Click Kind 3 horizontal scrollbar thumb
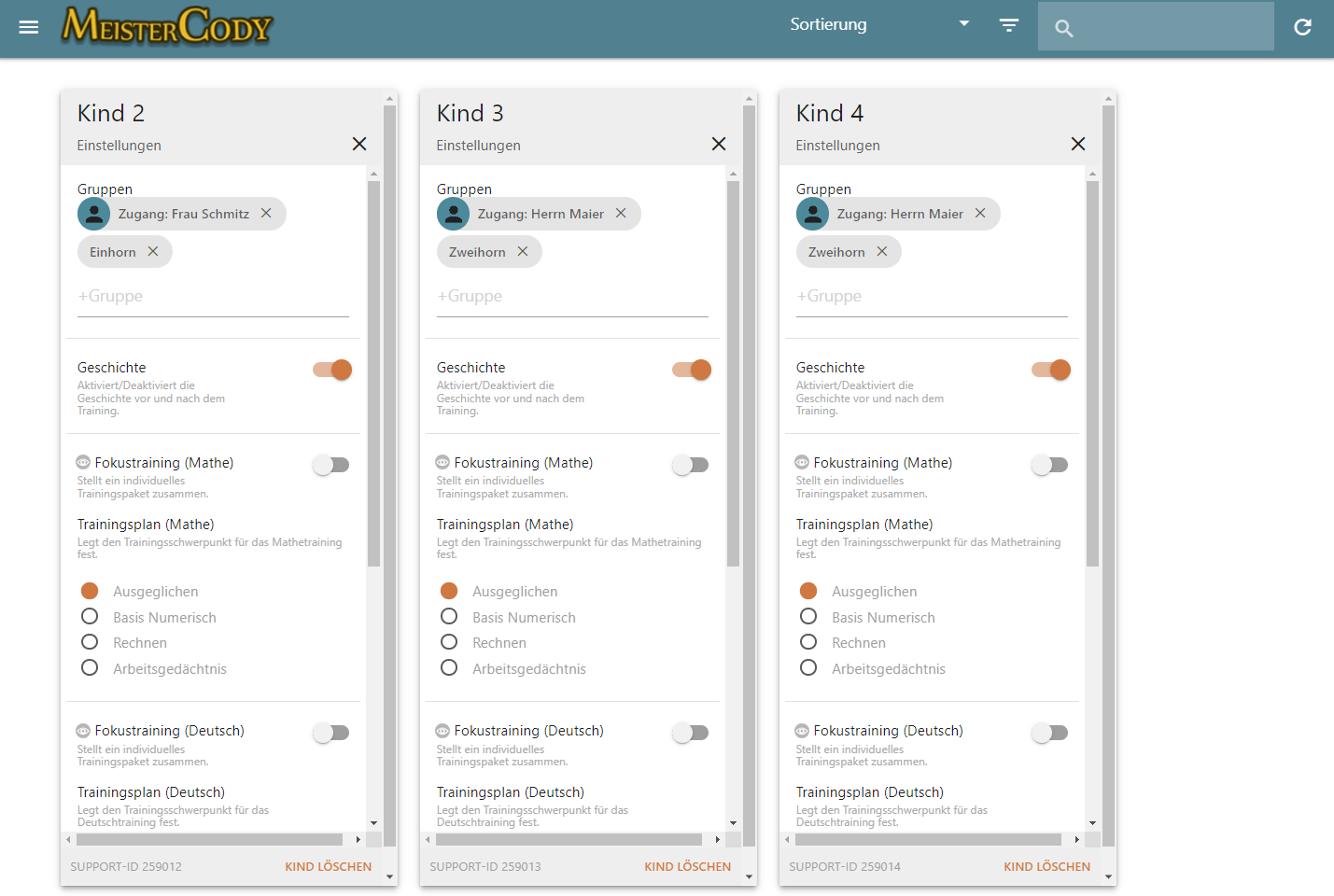The image size is (1334, 896). 570,839
